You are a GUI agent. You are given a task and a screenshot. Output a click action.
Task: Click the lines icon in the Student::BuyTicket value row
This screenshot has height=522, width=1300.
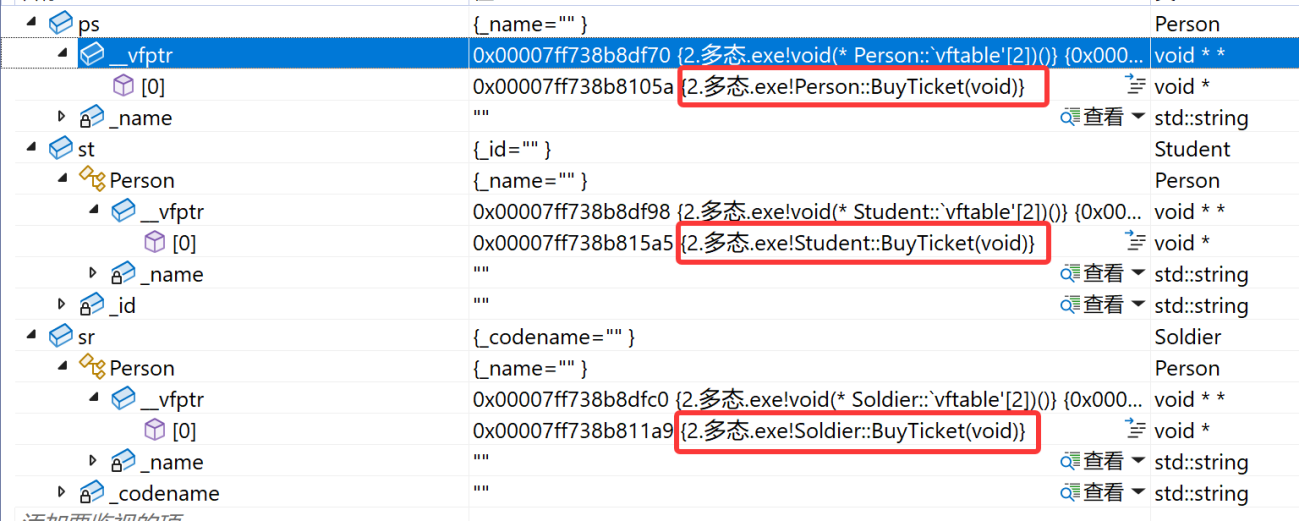[x=1135, y=242]
